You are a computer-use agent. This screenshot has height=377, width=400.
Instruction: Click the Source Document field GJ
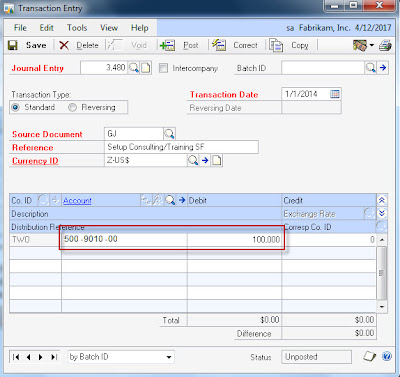tap(134, 134)
